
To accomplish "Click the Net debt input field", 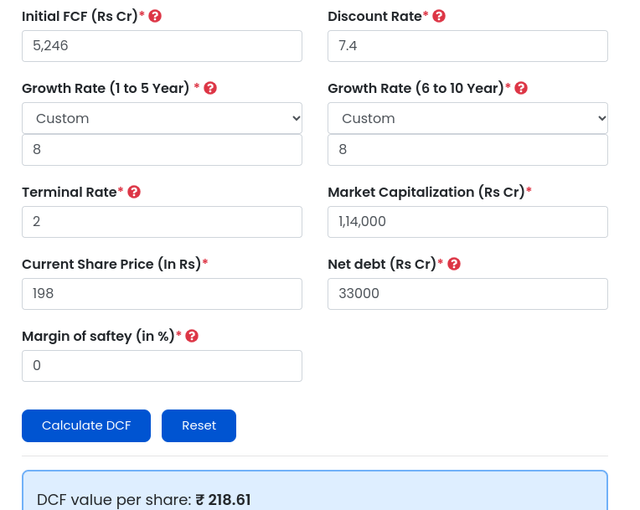I will click(467, 294).
